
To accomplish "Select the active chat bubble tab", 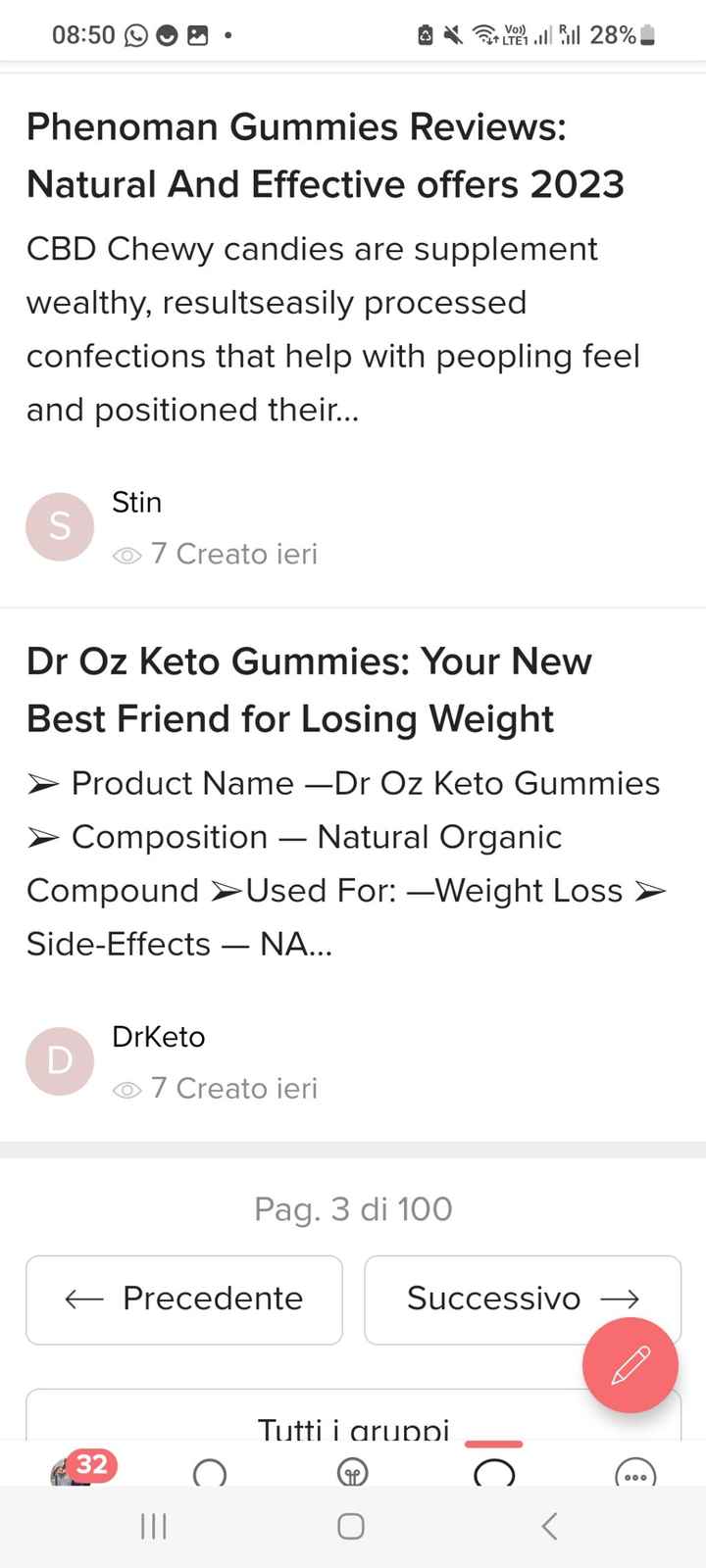I will pos(494,1472).
